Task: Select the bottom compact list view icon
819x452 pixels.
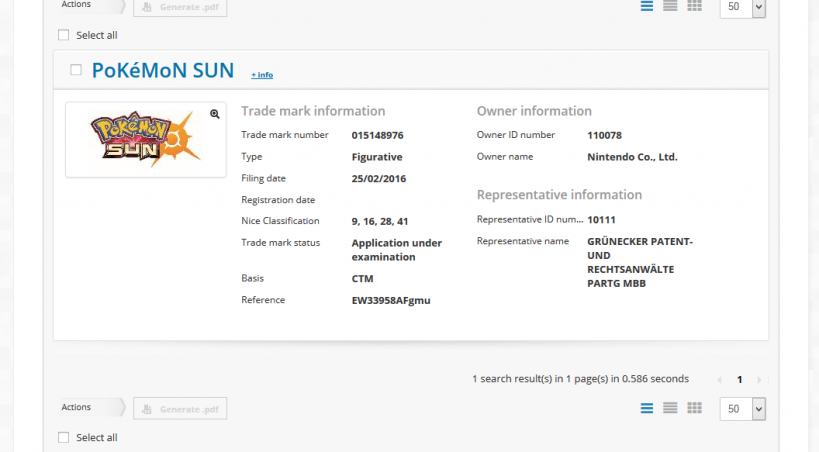Action: point(671,408)
